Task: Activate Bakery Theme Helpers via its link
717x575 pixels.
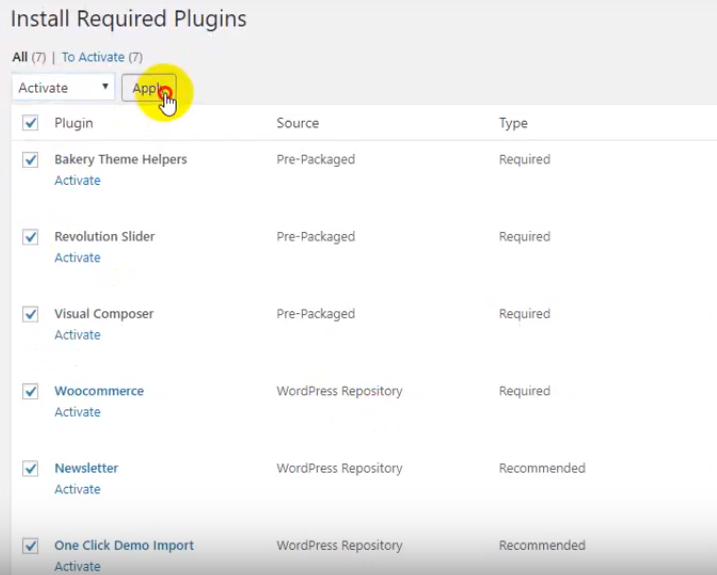Action: [77, 180]
